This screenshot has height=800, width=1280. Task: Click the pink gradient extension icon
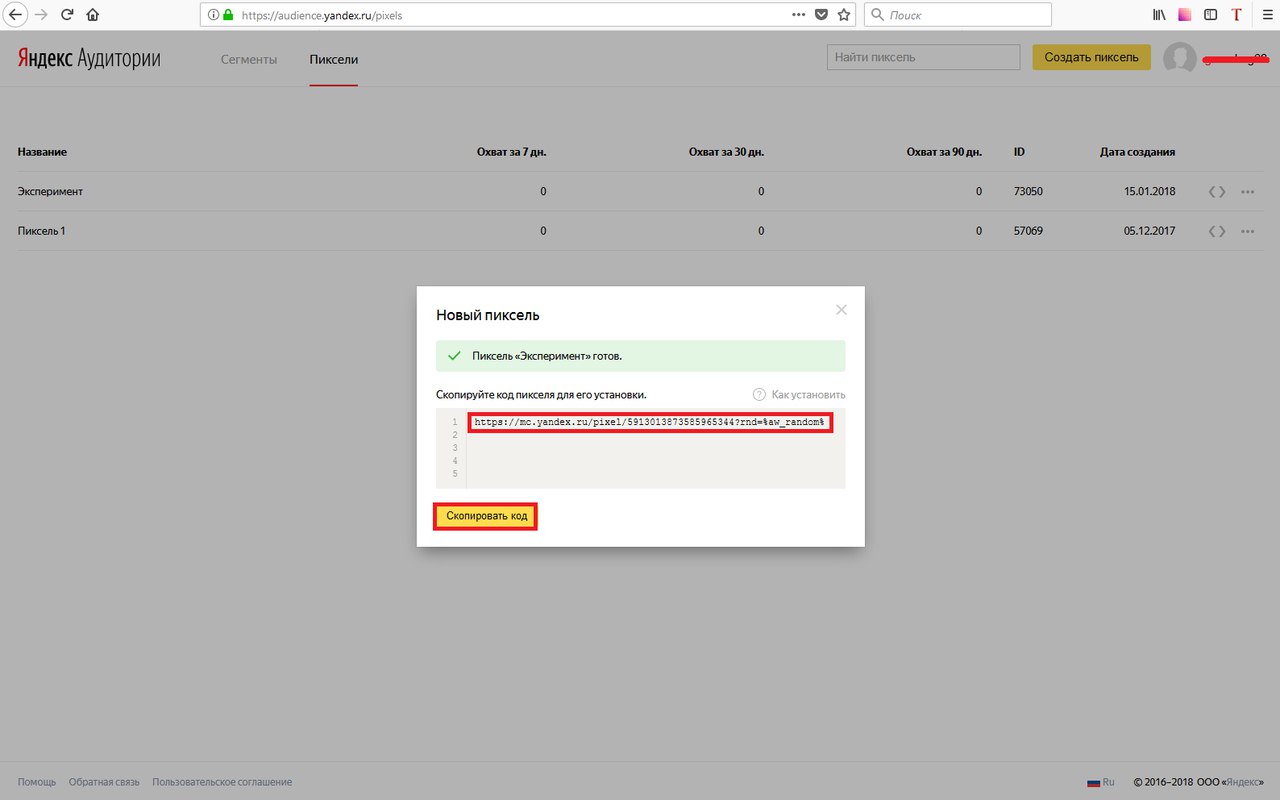[x=1185, y=15]
